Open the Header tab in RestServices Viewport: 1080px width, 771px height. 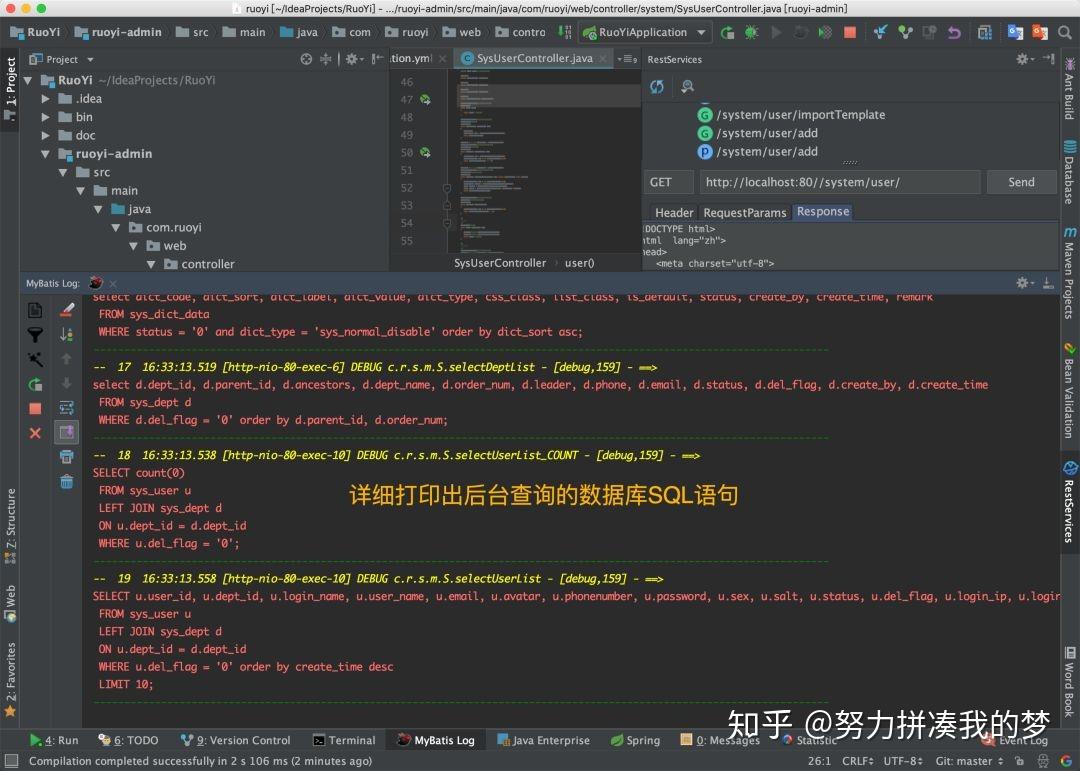(674, 213)
